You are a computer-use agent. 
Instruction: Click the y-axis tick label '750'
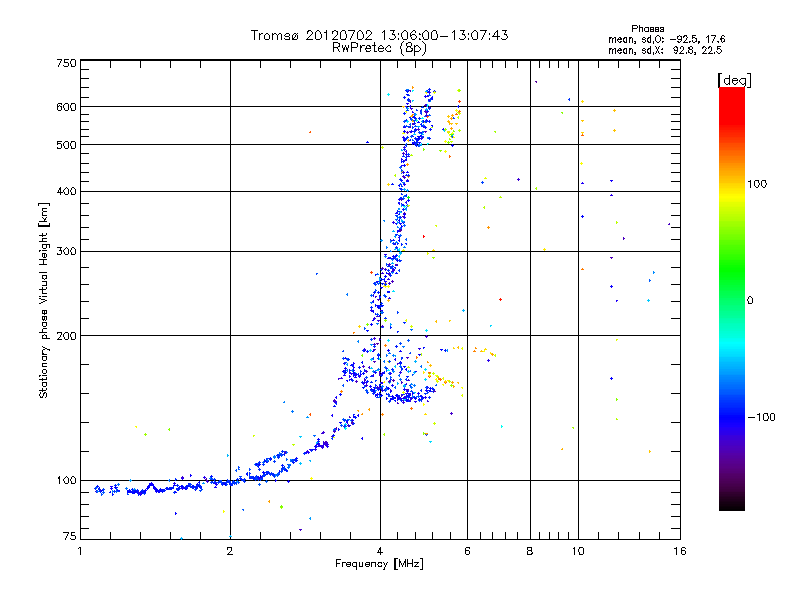66,63
